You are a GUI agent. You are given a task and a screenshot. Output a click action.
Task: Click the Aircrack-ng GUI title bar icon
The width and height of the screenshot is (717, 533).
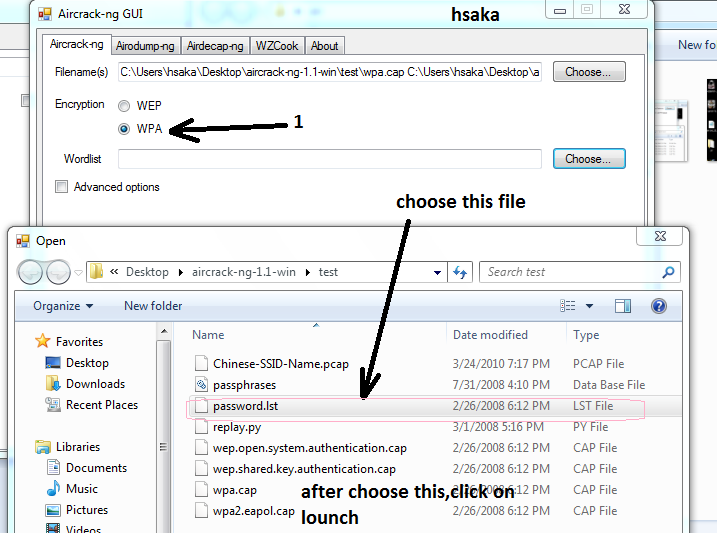point(45,14)
